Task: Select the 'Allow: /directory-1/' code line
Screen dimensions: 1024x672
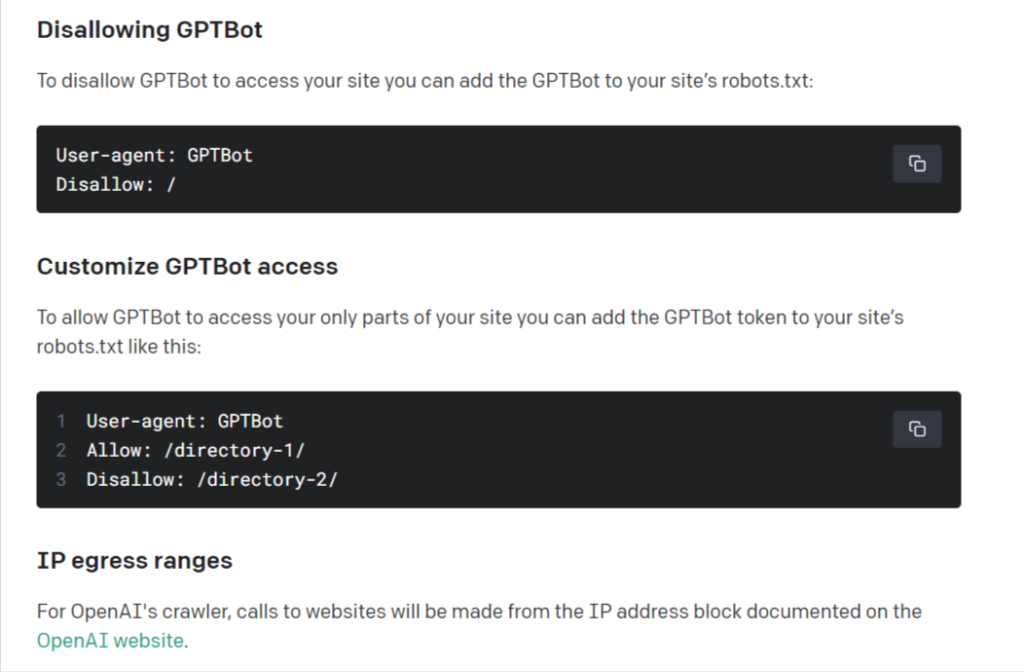Action: (x=195, y=451)
